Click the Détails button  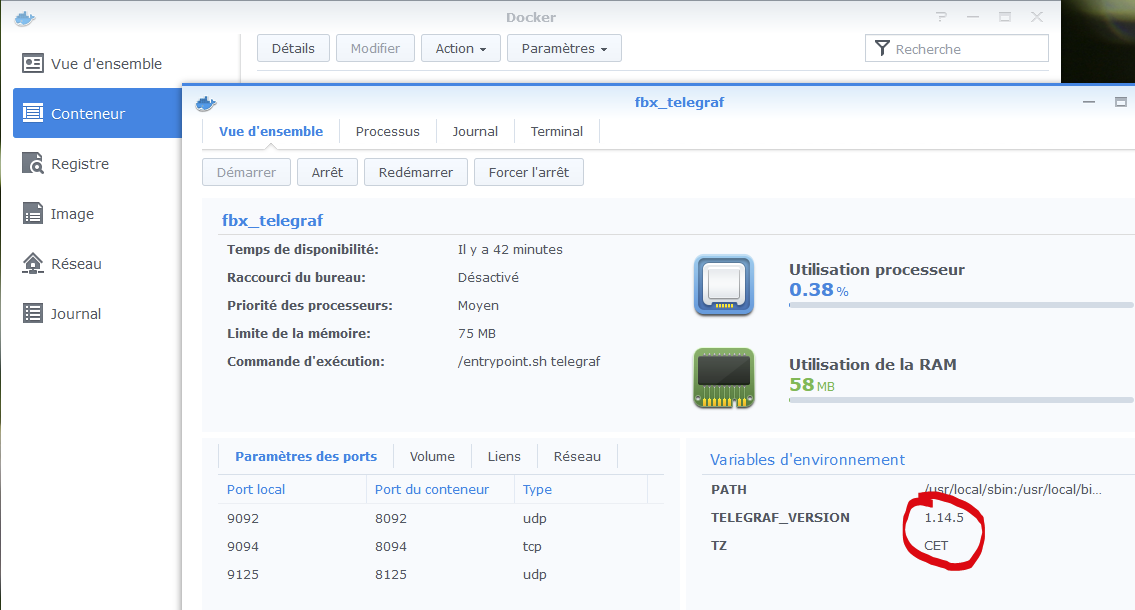click(293, 48)
